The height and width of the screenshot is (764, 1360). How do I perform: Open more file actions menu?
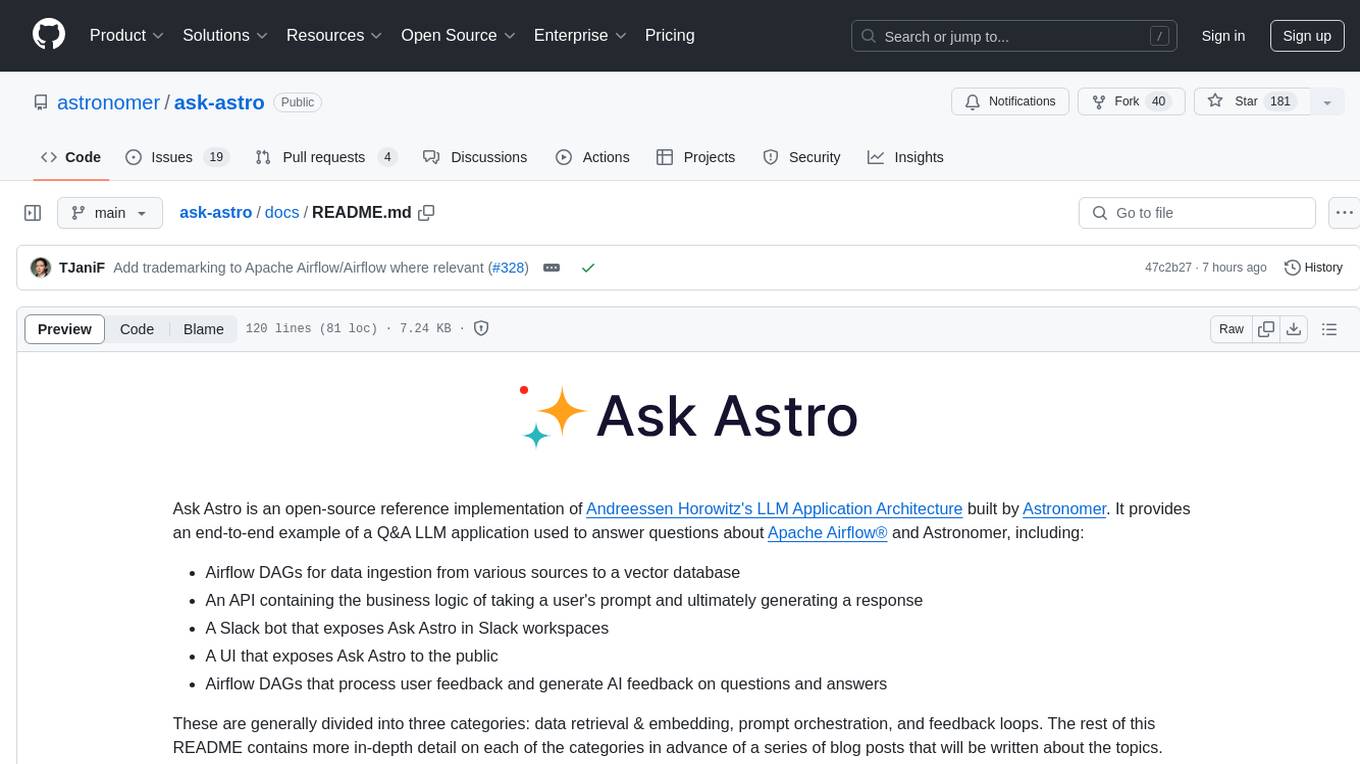(x=1344, y=213)
